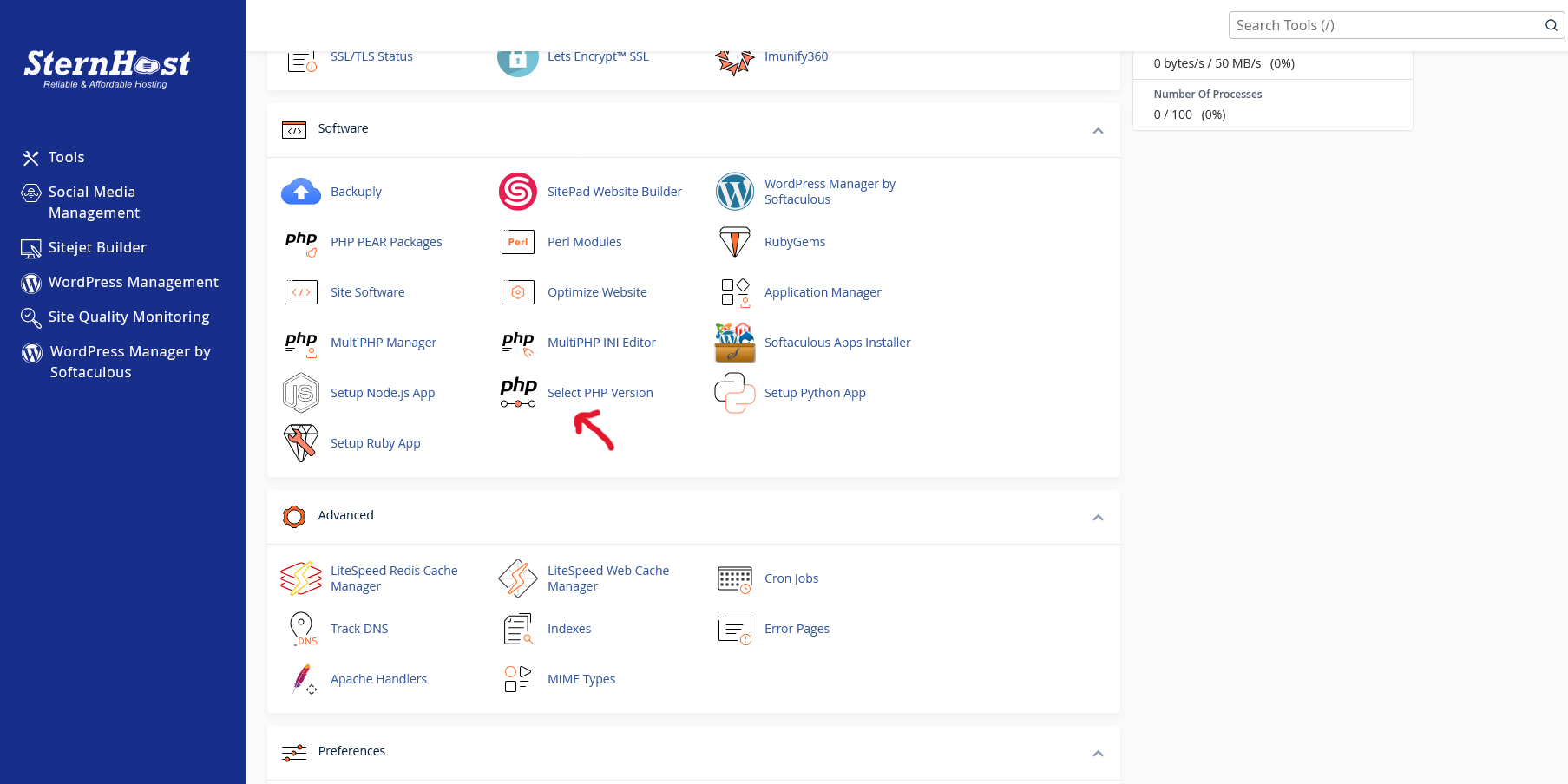Collapse the Advanced section chevron
The height and width of the screenshot is (784, 1568).
click(1098, 518)
